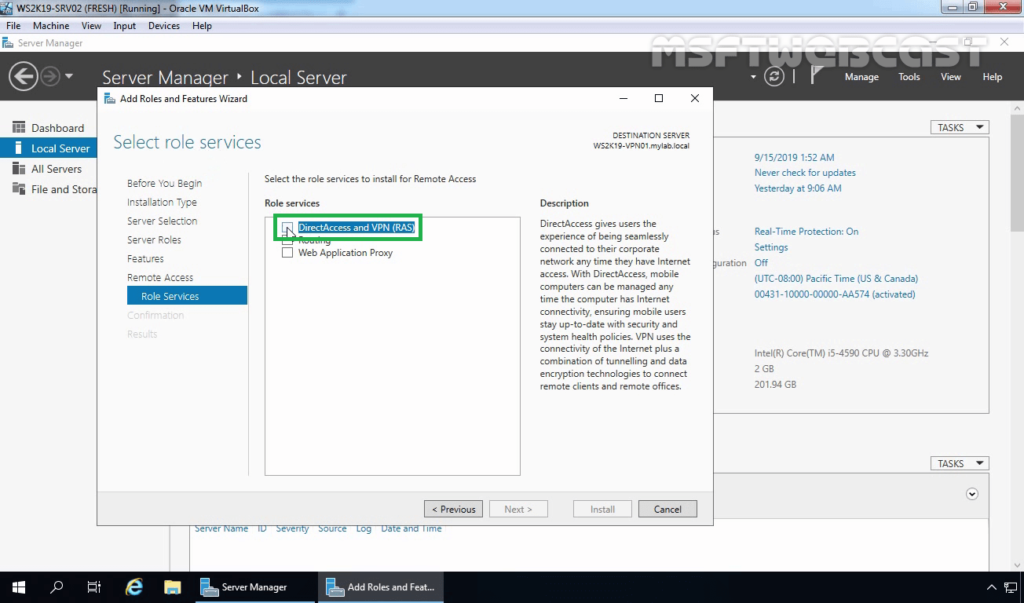Viewport: 1024px width, 603px height.
Task: Open navigation history dropdown beside forward arrow
Action: (x=69, y=76)
